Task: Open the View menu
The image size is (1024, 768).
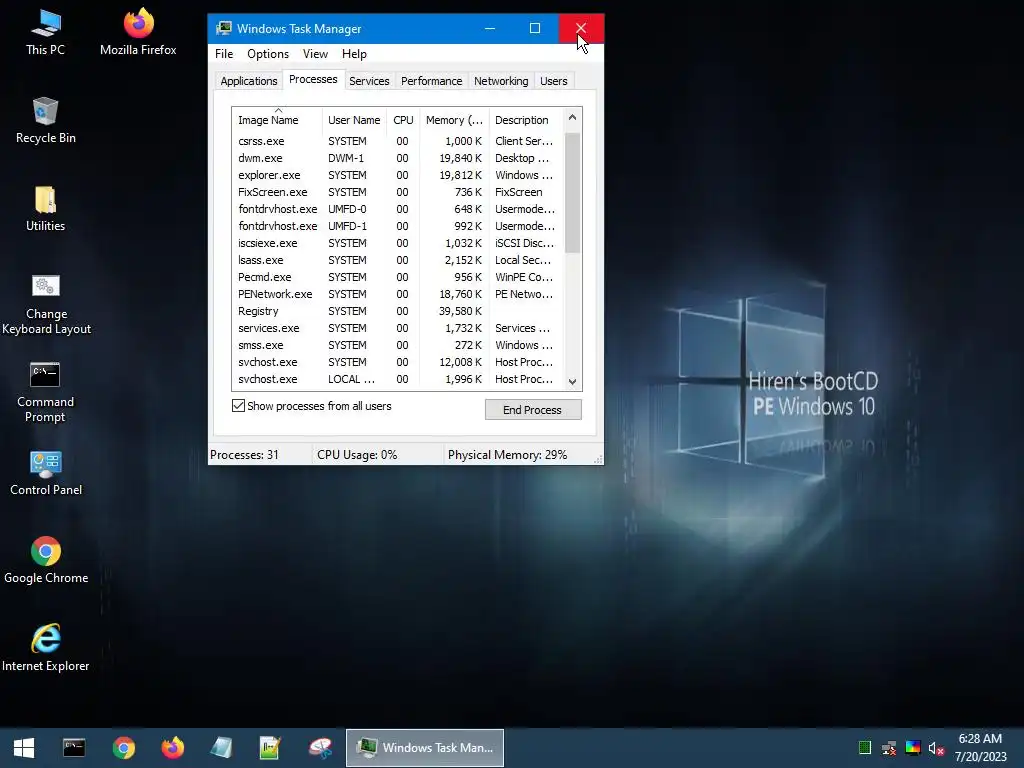Action: (x=315, y=54)
